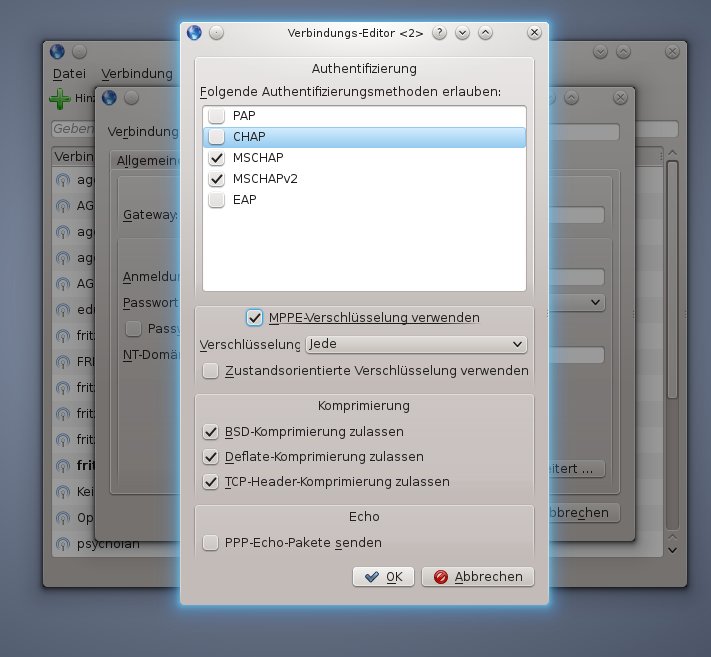
Task: Open the Verbindung menu
Action: (136, 74)
